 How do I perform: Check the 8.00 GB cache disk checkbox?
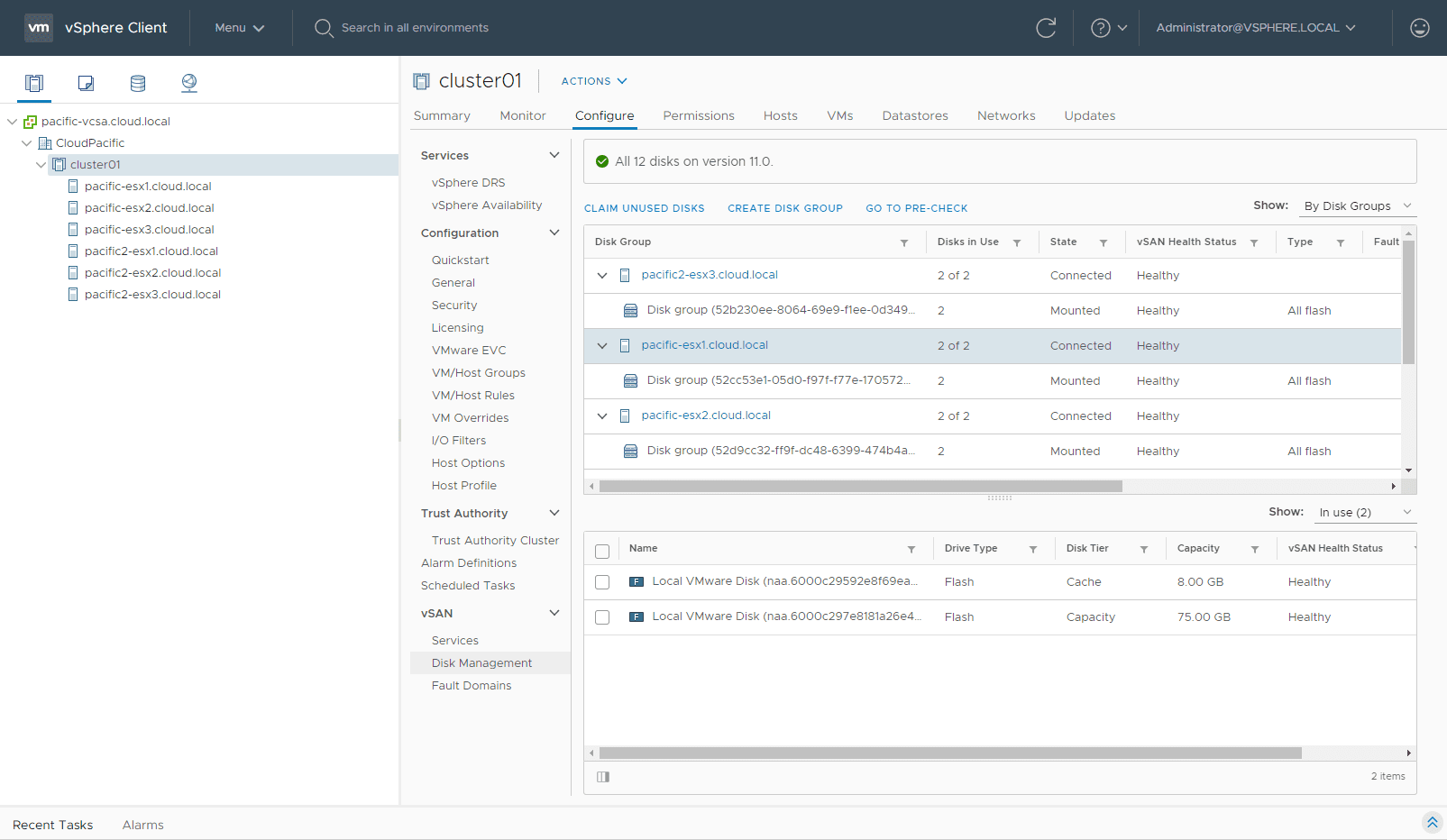(602, 581)
